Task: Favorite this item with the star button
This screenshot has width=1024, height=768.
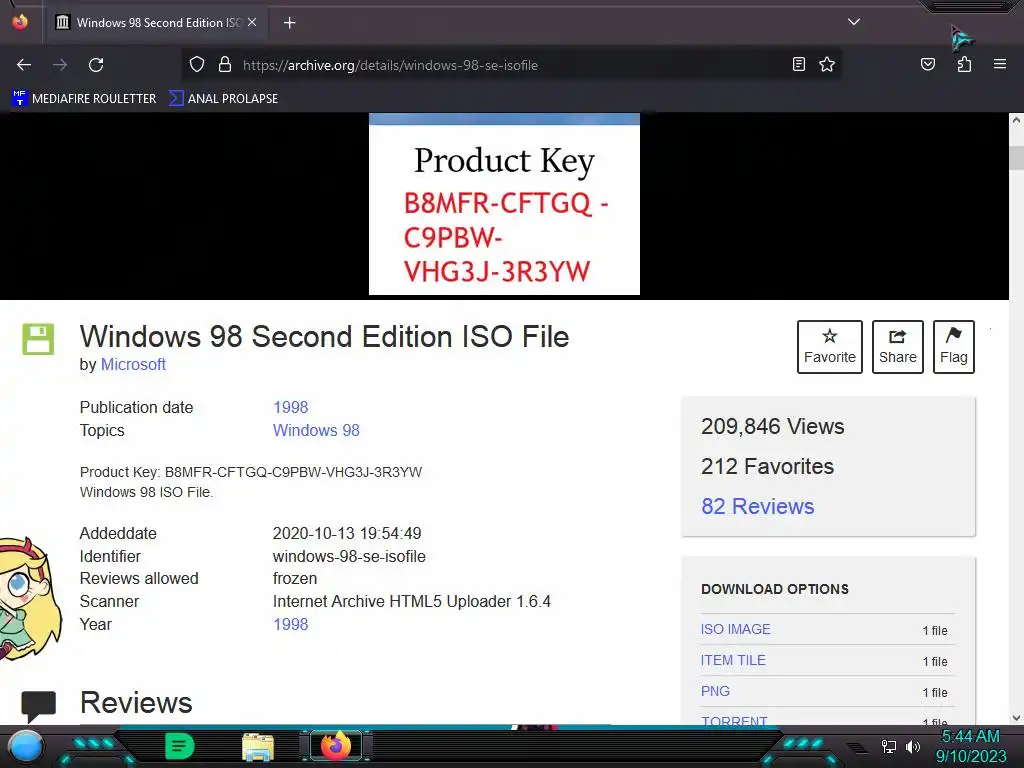Action: click(829, 347)
